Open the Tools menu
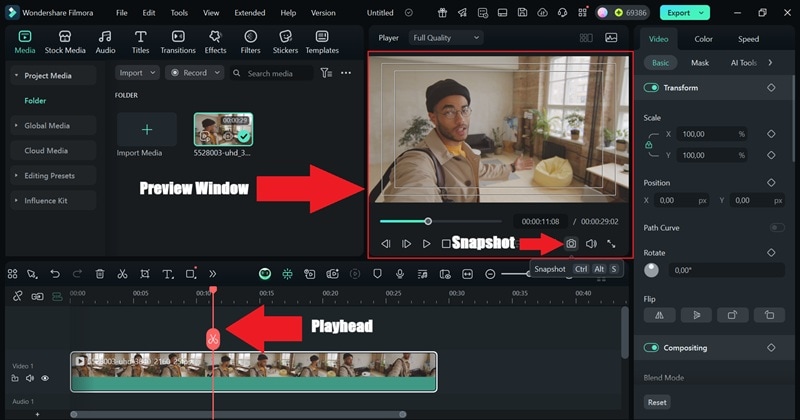This screenshot has height=420, width=800. click(179, 13)
